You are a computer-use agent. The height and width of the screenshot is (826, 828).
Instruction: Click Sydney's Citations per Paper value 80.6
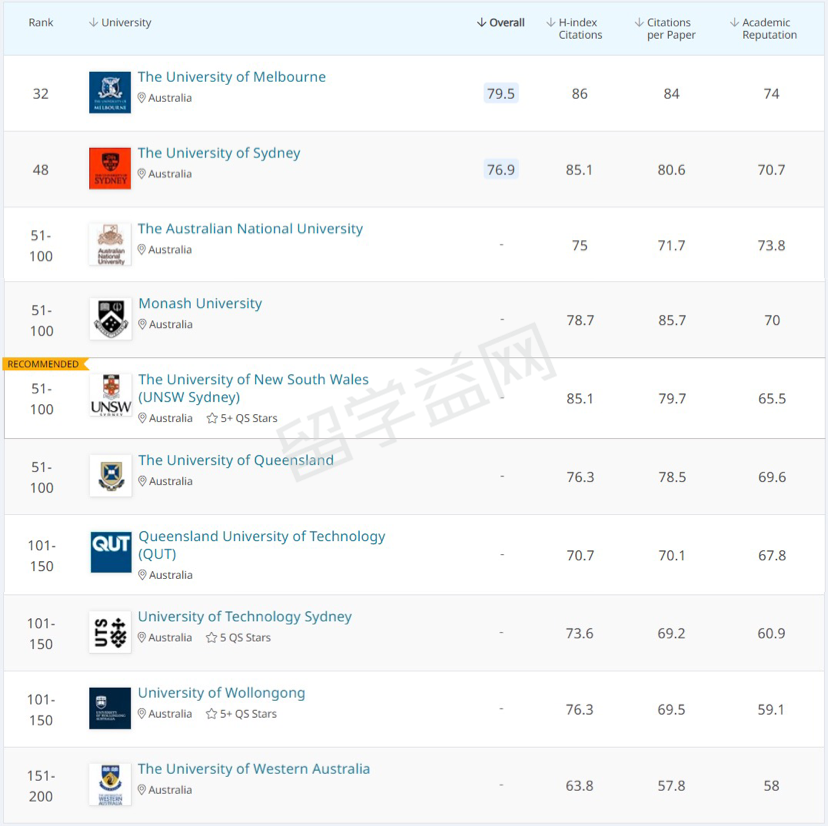[671, 170]
